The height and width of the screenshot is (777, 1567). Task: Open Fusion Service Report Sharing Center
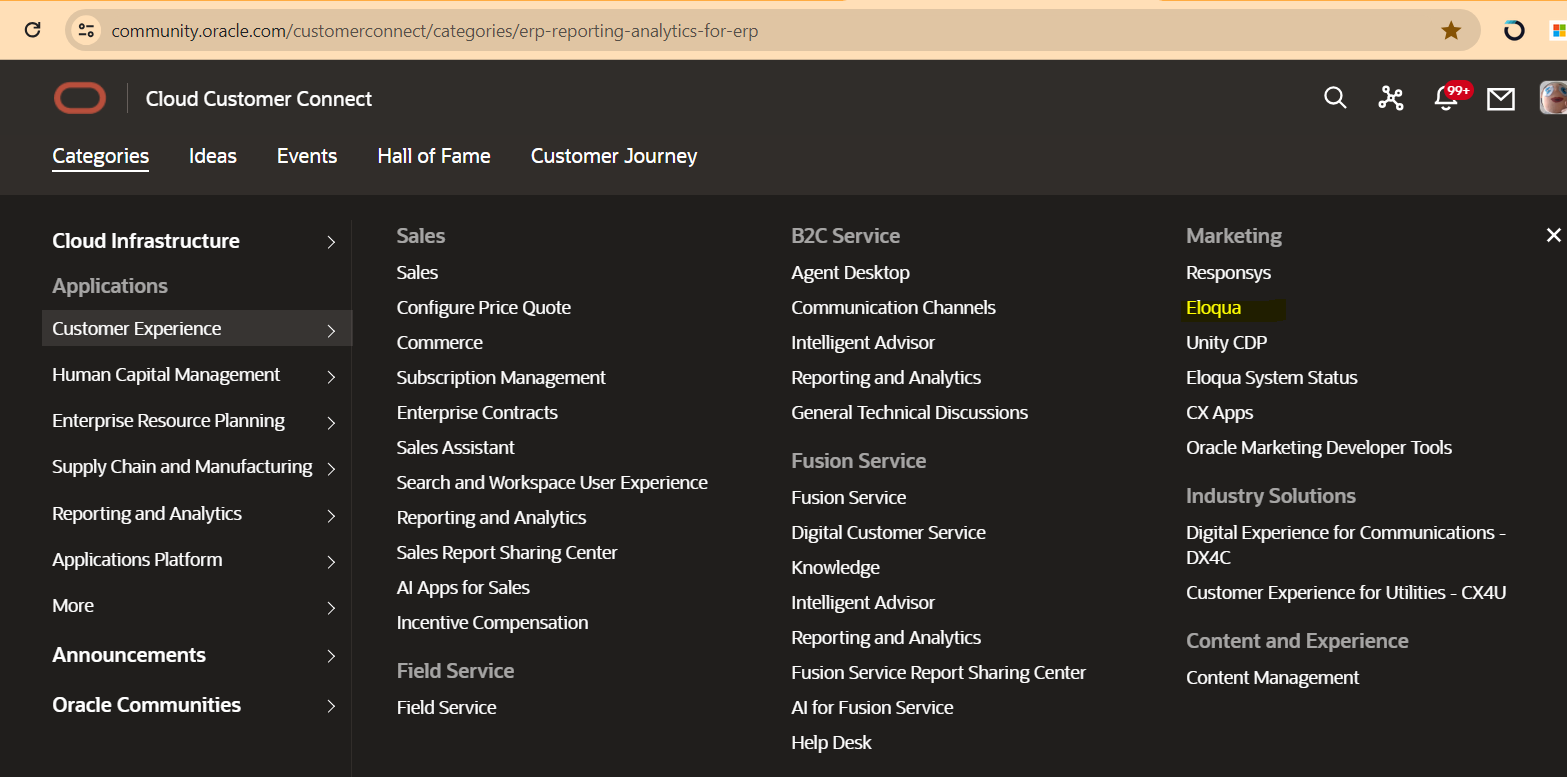point(939,672)
